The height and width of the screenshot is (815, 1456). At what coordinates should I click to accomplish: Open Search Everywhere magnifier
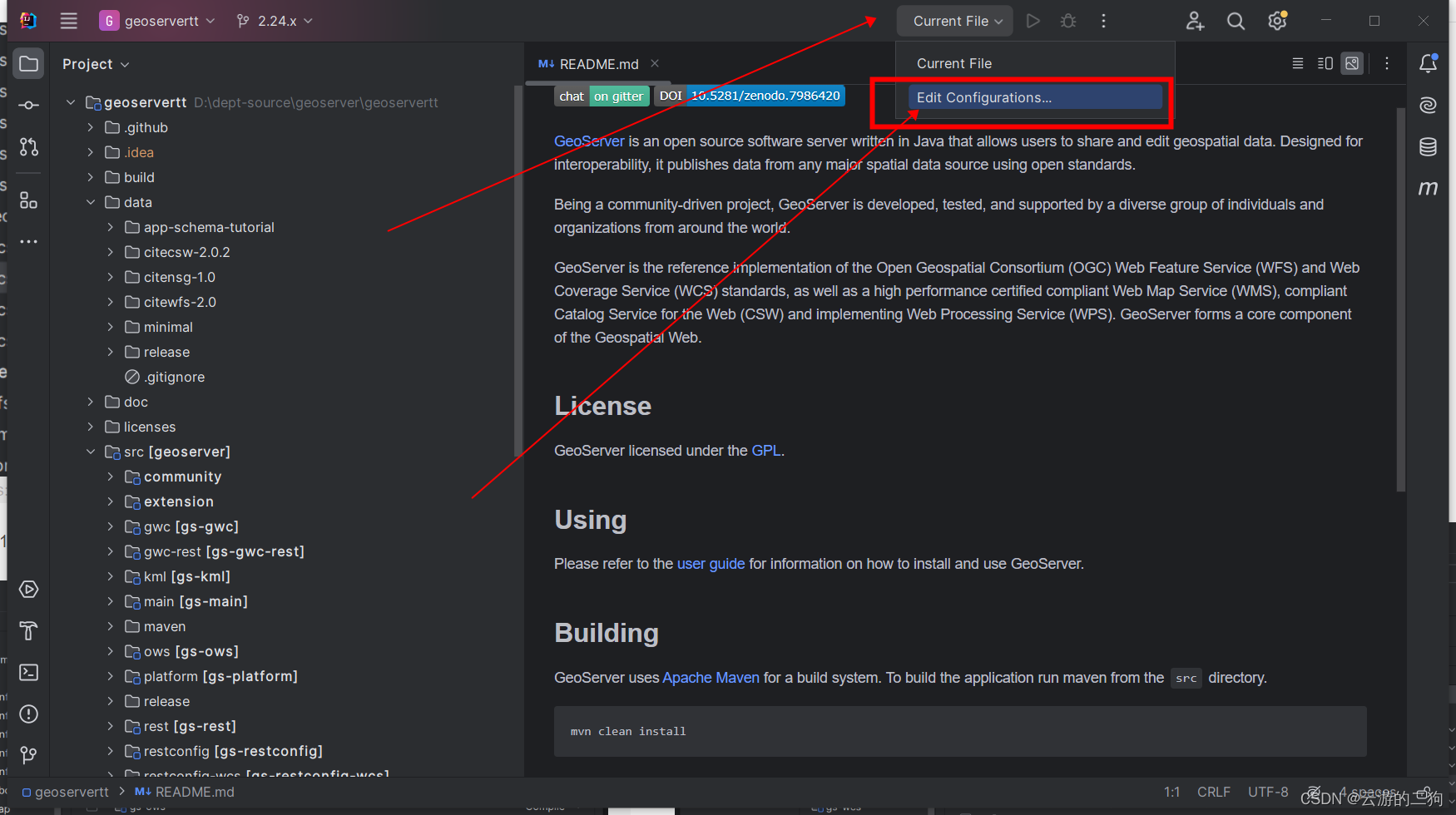1236,21
